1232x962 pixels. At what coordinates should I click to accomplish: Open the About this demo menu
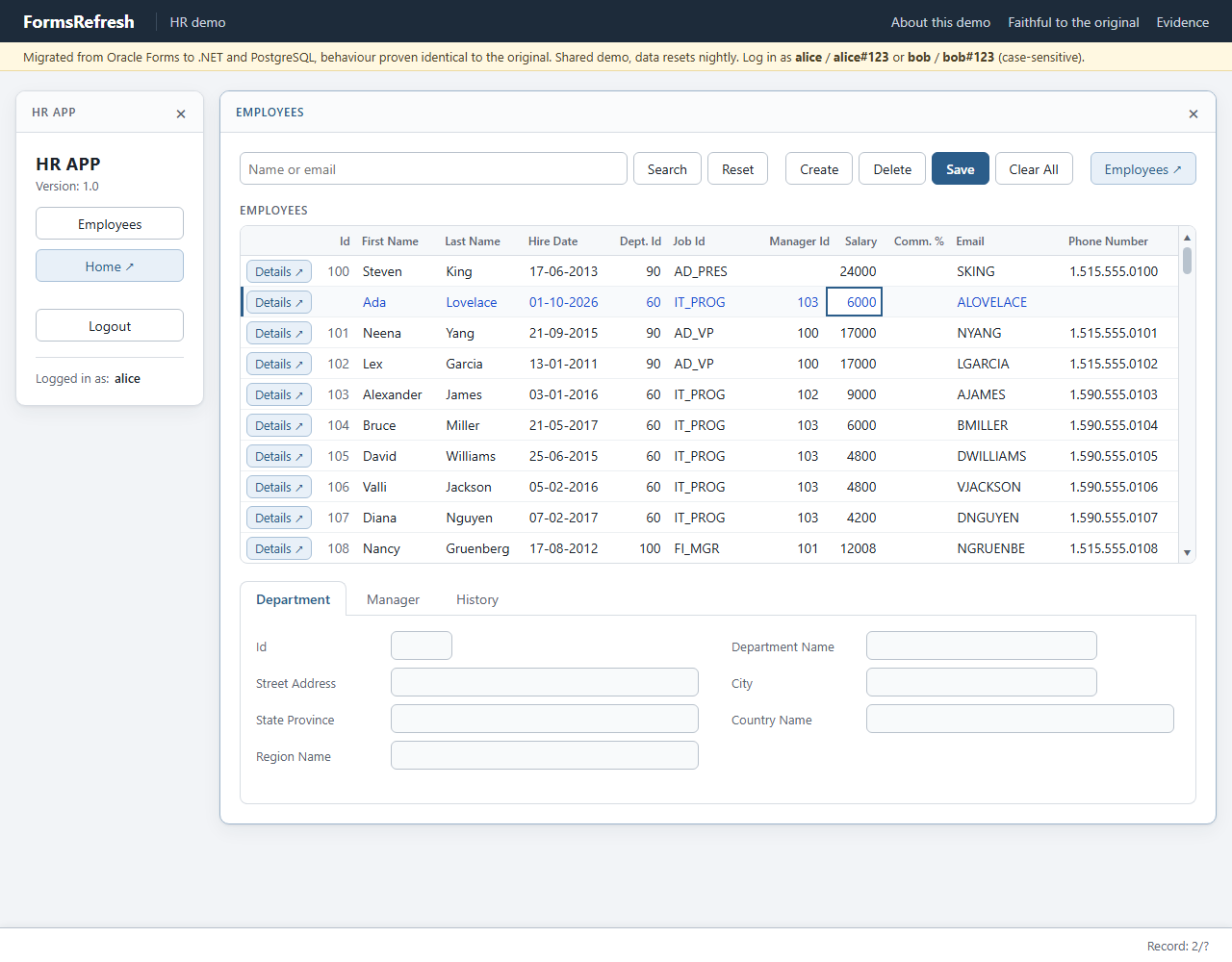(940, 22)
